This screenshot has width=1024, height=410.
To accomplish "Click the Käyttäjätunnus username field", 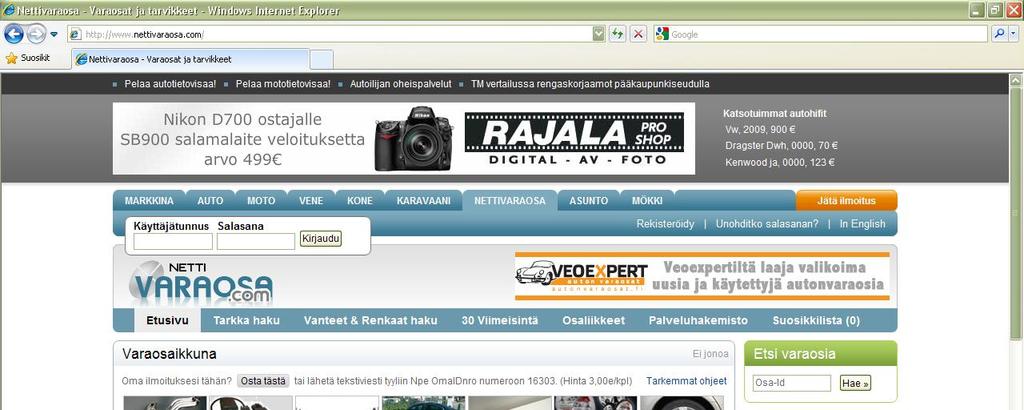I will click(x=173, y=242).
